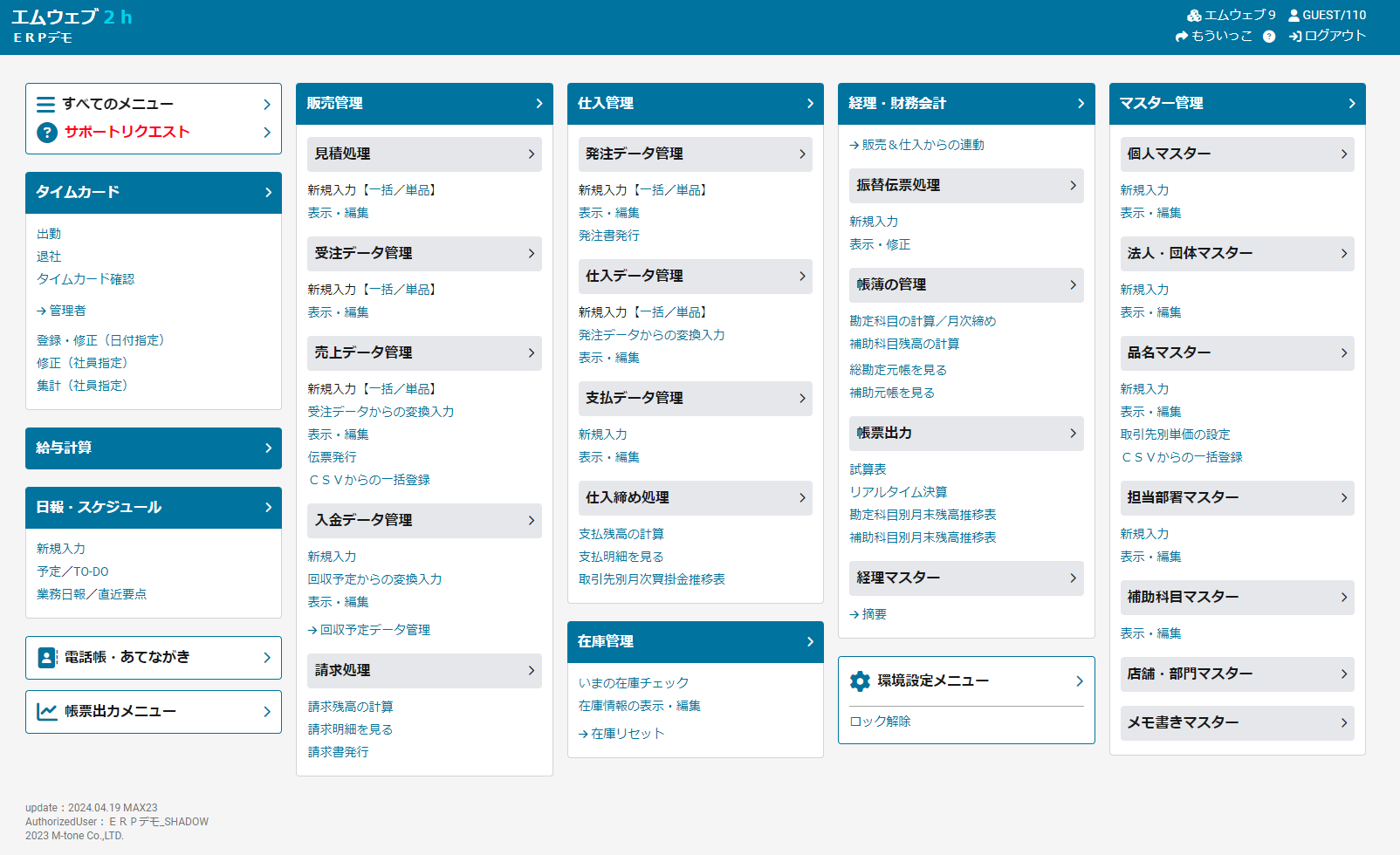Expand the メモ書きマスター chevron
This screenshot has width=1400, height=855.
click(1343, 723)
